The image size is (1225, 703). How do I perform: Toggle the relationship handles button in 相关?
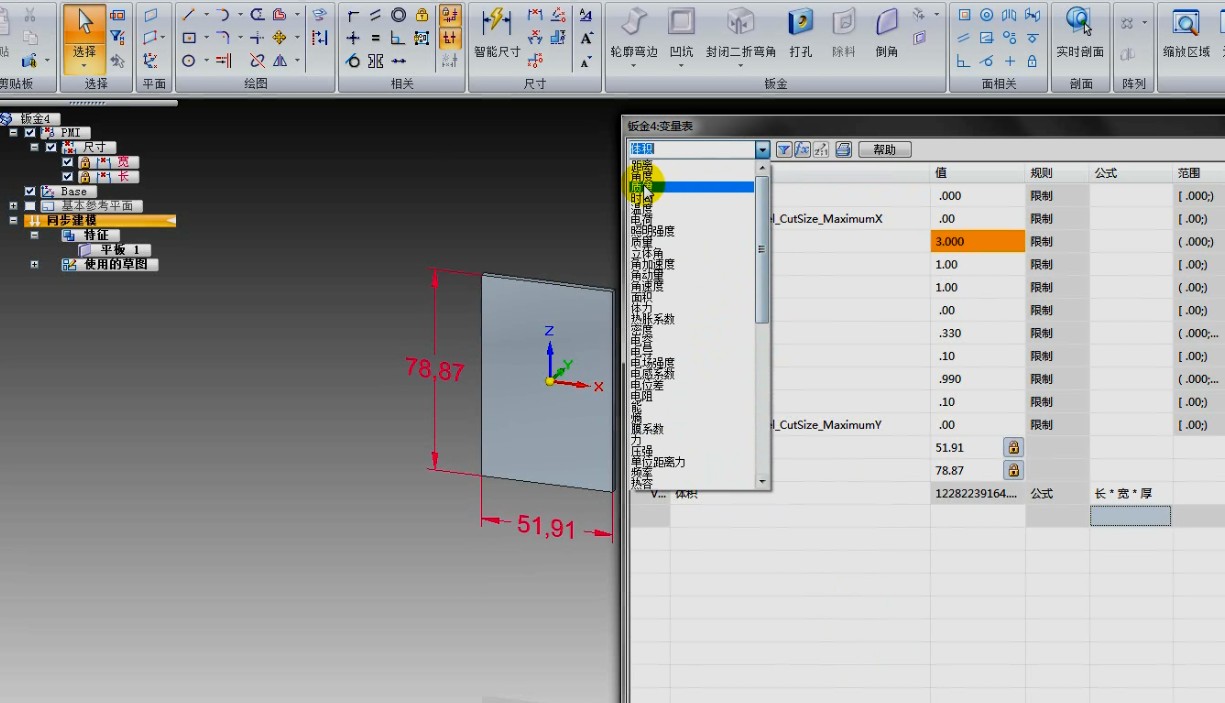pyautogui.click(x=450, y=37)
